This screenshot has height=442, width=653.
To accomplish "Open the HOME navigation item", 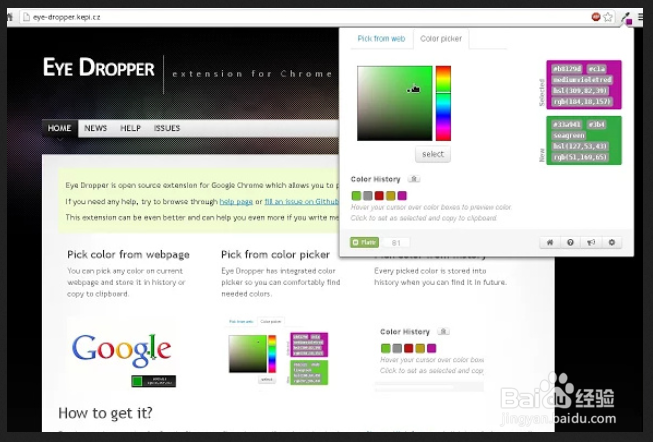I will tap(60, 128).
